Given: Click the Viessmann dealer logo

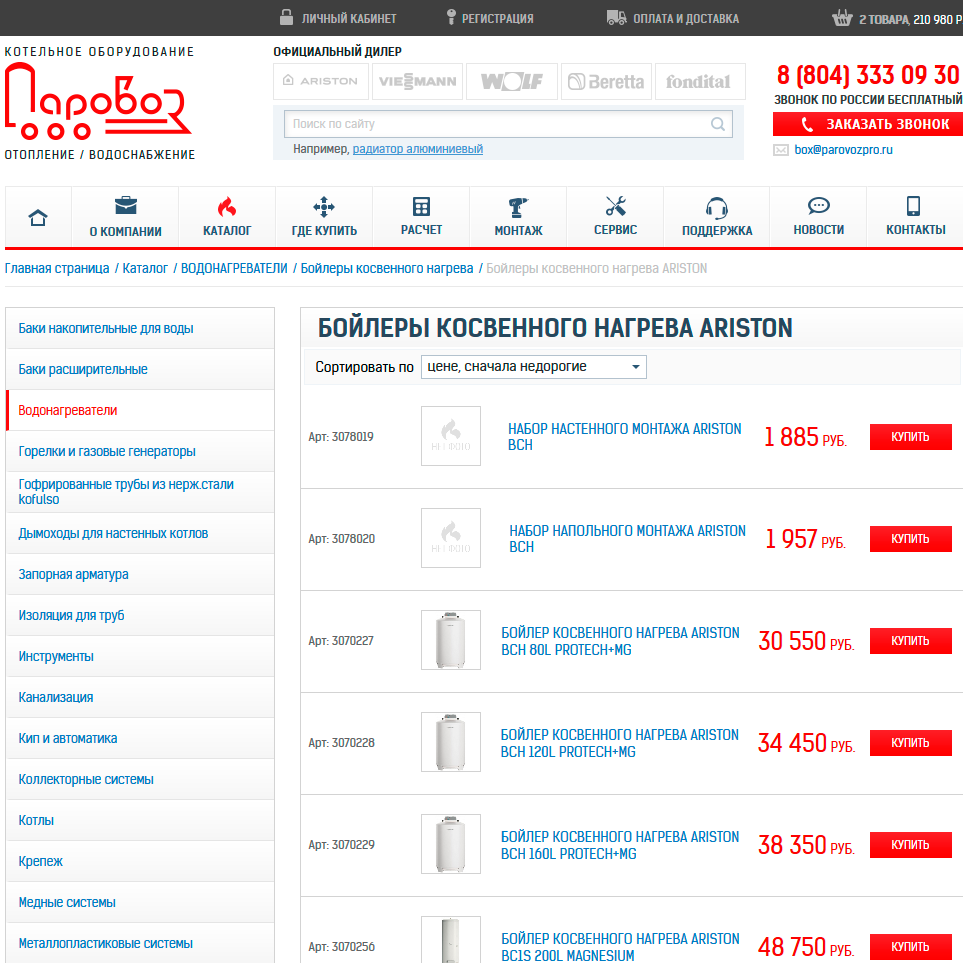Looking at the screenshot, I should [417, 81].
